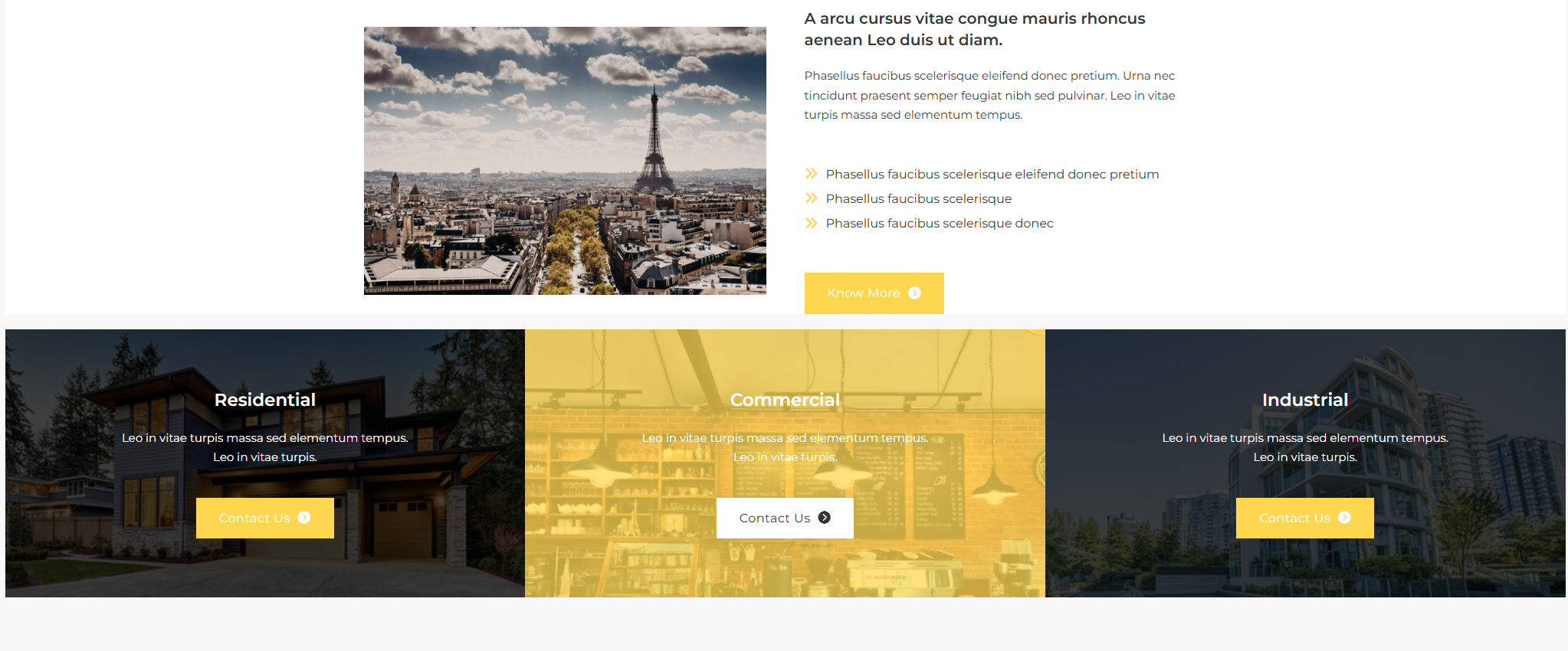Click the arrow icon in Know More
Viewport: 1568px width, 651px height.
click(x=914, y=293)
